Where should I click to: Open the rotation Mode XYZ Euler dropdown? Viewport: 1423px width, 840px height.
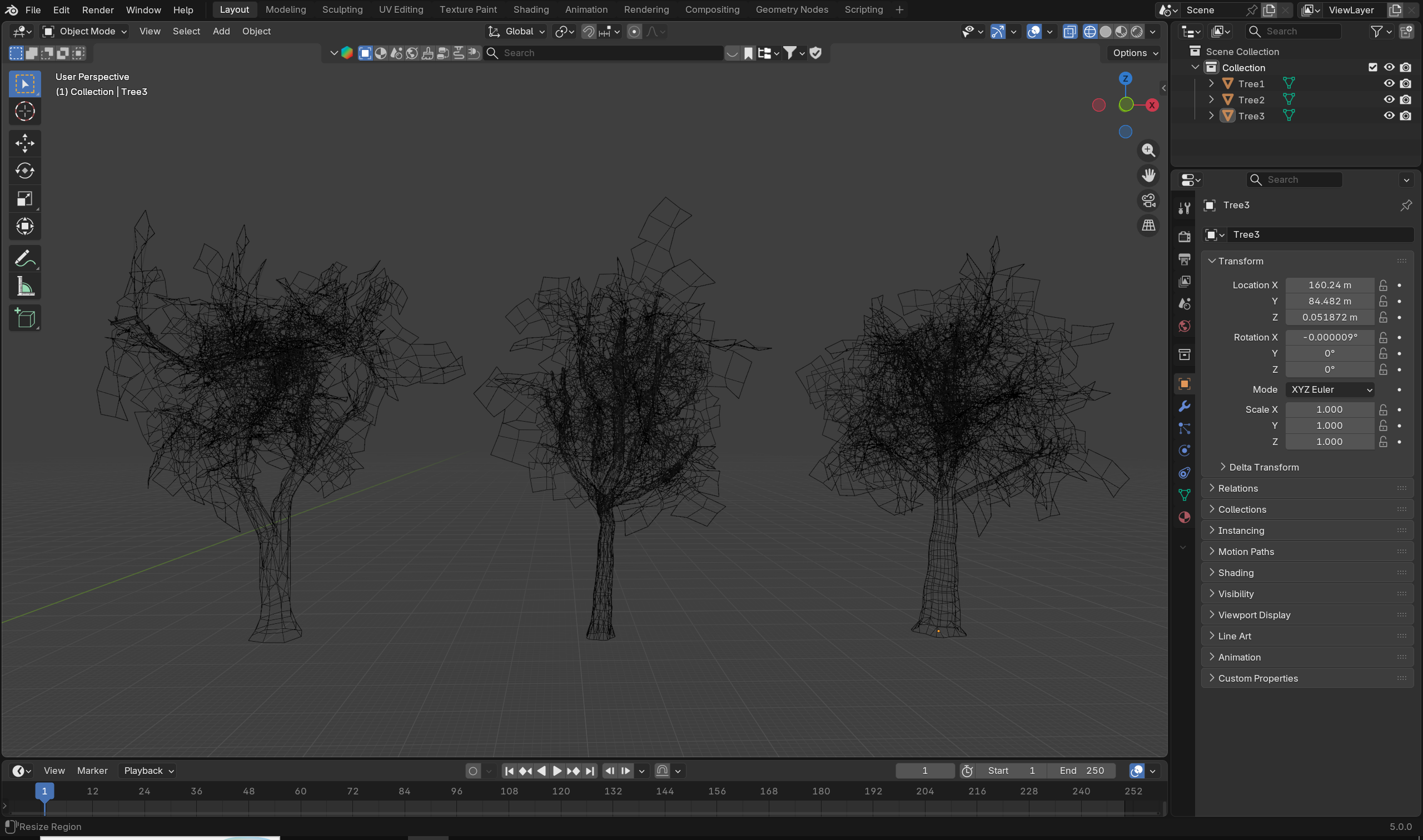(x=1330, y=390)
